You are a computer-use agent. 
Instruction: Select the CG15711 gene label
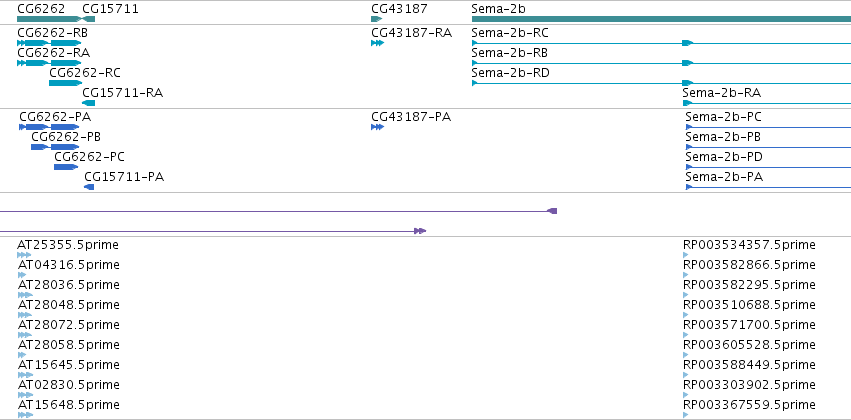[x=110, y=9]
